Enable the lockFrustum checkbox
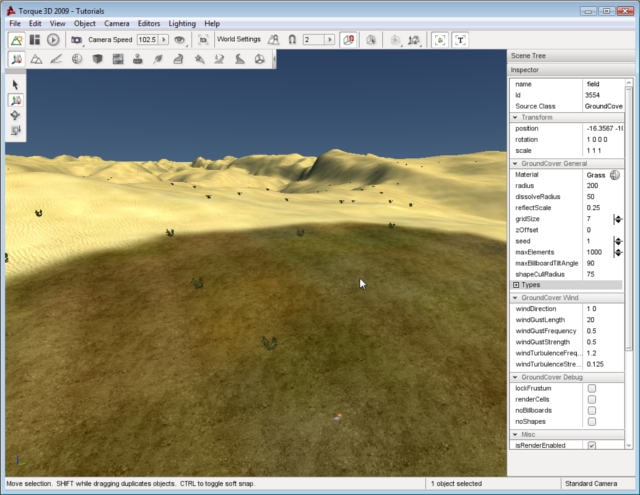Viewport: 640px width, 495px height. (x=592, y=388)
